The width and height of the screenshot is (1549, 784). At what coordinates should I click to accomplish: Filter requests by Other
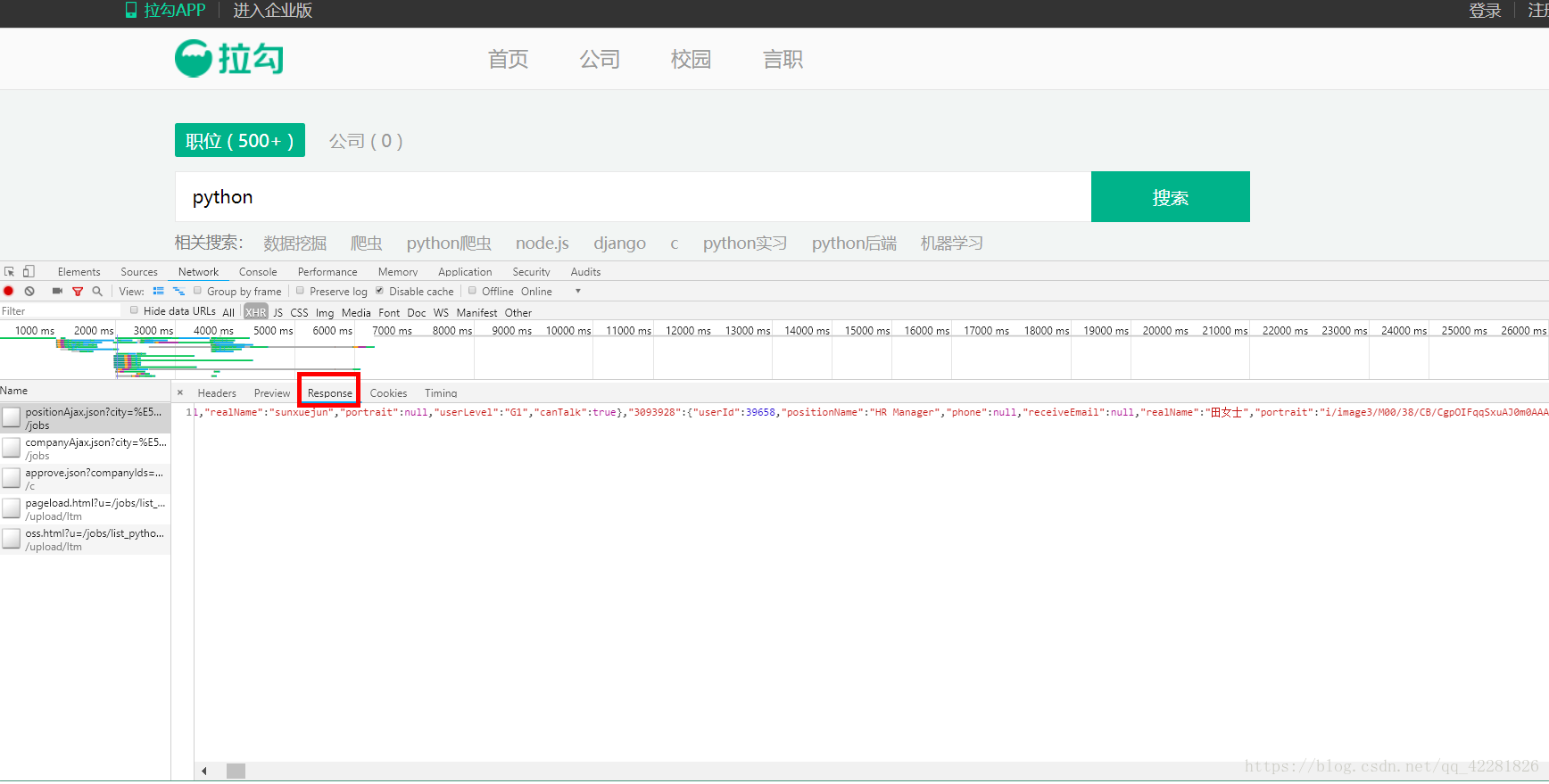pos(518,313)
